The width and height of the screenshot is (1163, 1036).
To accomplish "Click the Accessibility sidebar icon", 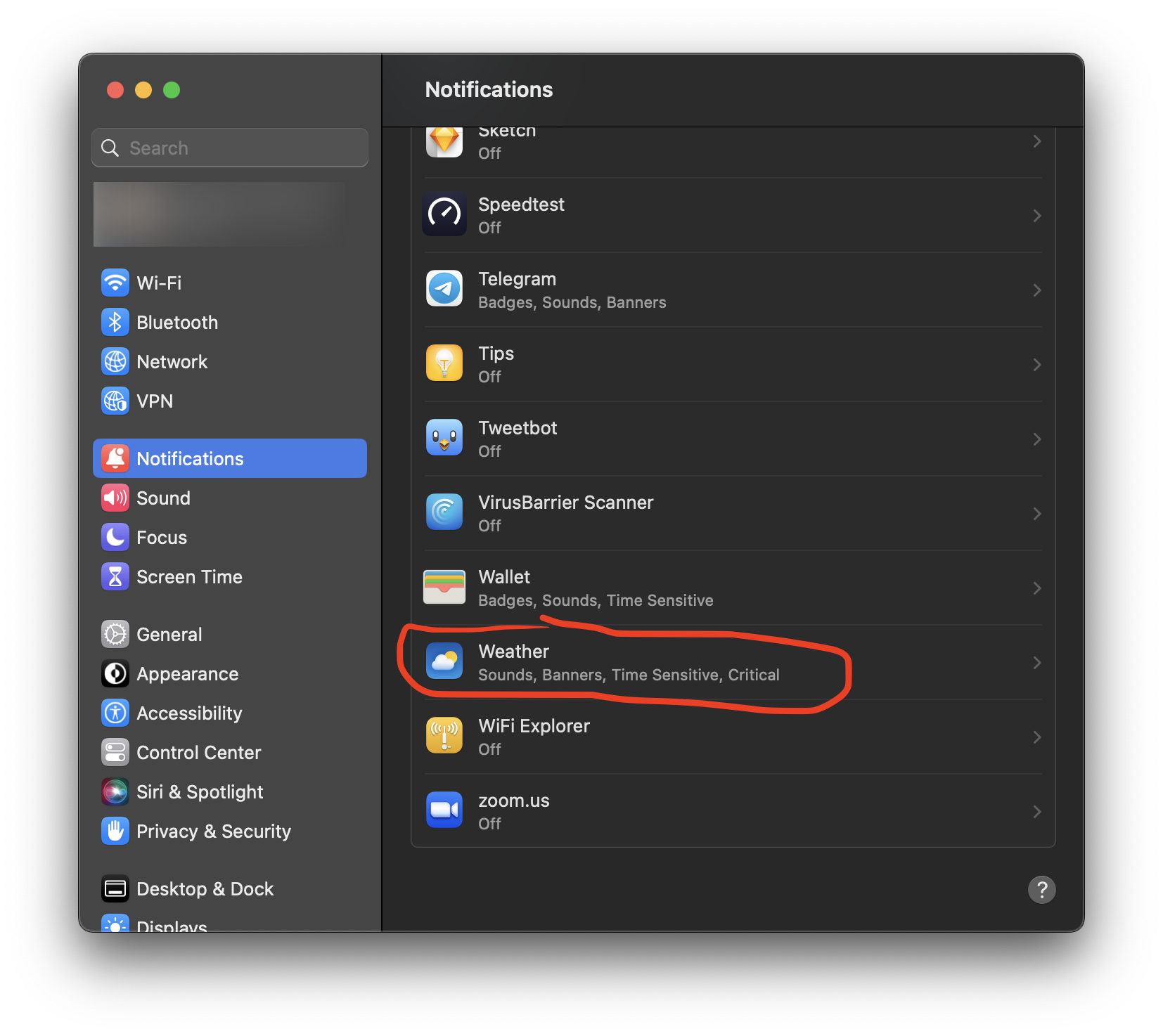I will point(115,713).
